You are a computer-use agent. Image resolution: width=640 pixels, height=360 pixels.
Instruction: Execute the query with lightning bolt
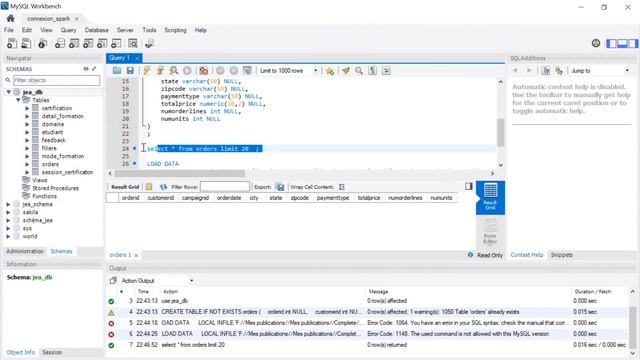[147, 71]
